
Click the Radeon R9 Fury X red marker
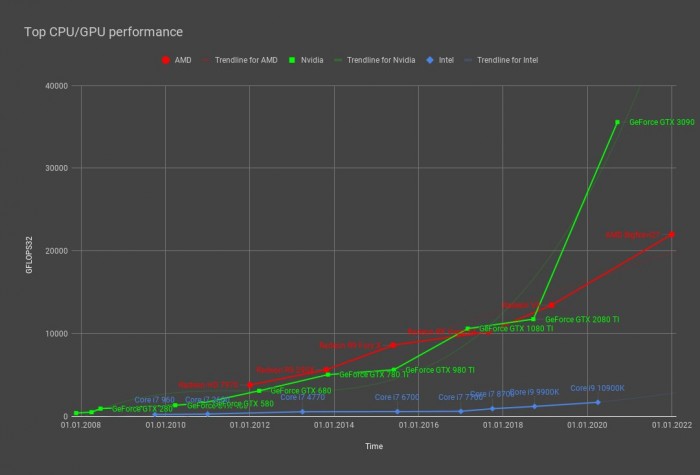[393, 345]
